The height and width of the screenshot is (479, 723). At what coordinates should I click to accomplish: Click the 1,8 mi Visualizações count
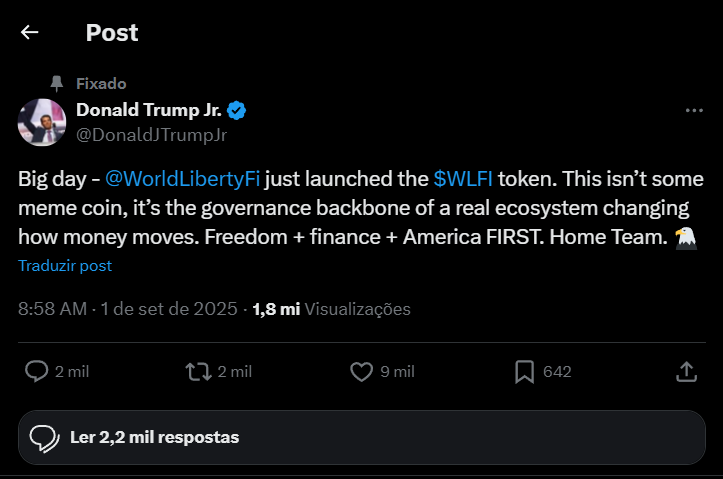coord(330,309)
